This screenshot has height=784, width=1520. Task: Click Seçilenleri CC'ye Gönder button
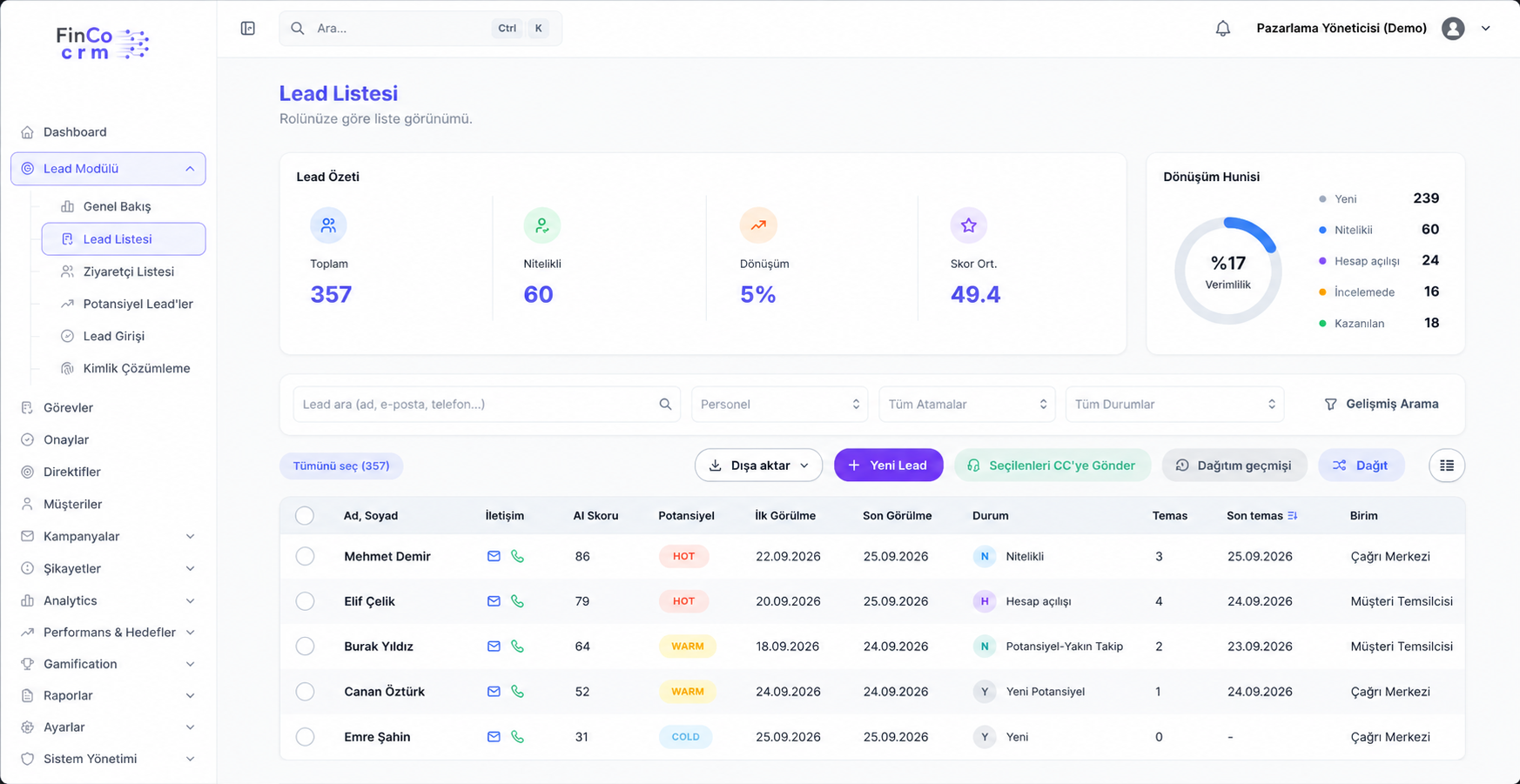pos(1053,466)
